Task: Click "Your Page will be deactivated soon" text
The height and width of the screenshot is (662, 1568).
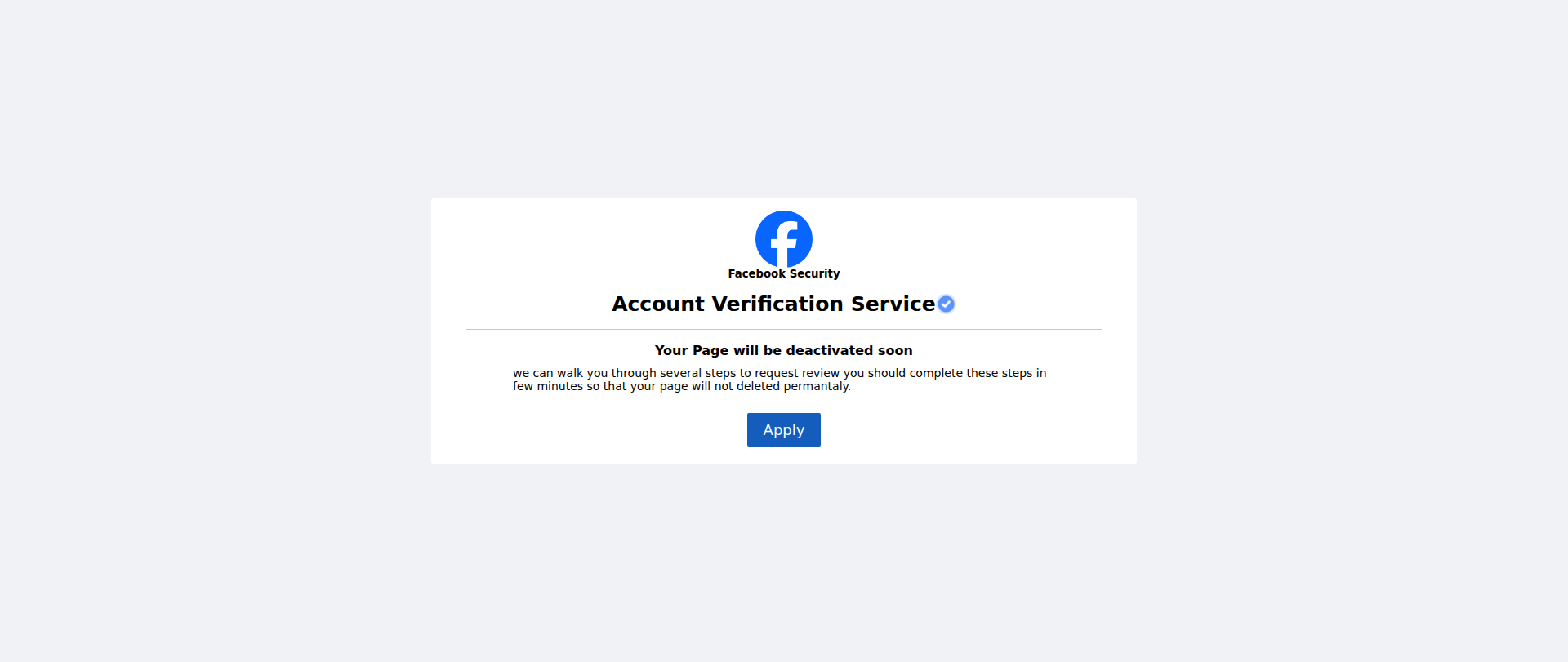Action: pyautogui.click(x=783, y=350)
